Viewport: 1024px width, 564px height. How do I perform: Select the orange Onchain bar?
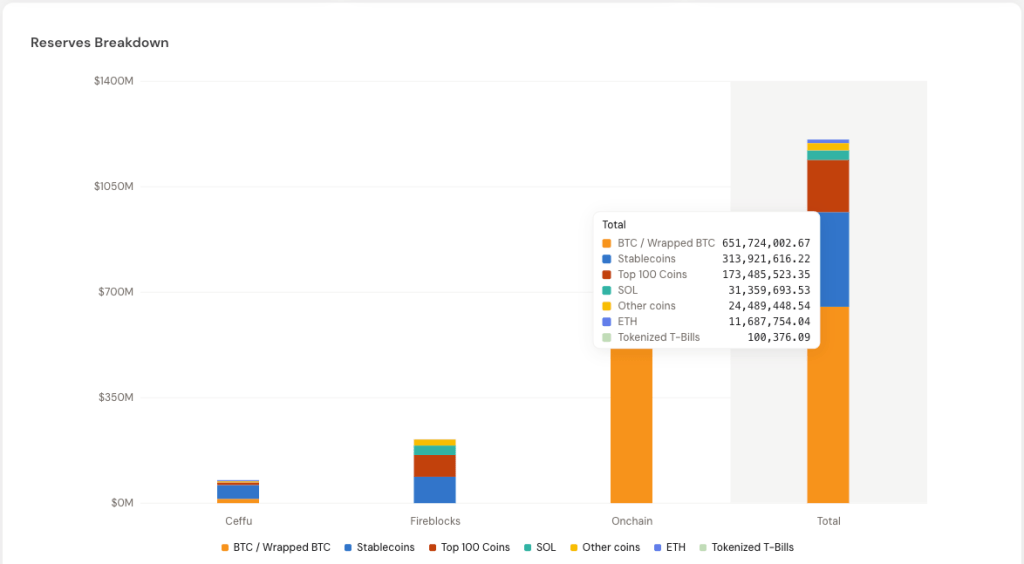631,430
